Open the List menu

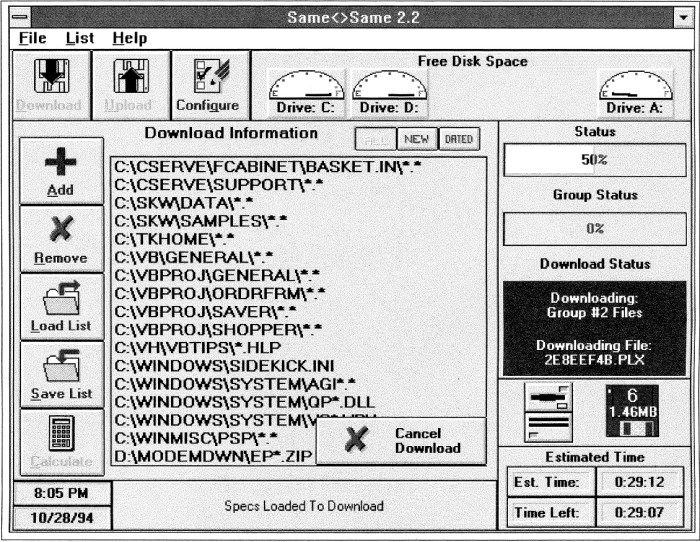pos(80,38)
